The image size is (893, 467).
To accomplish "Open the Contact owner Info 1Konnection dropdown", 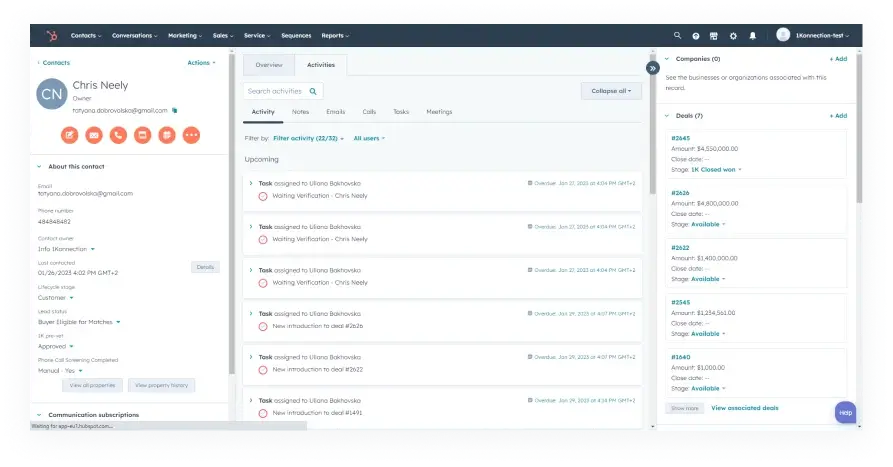I will tap(66, 249).
